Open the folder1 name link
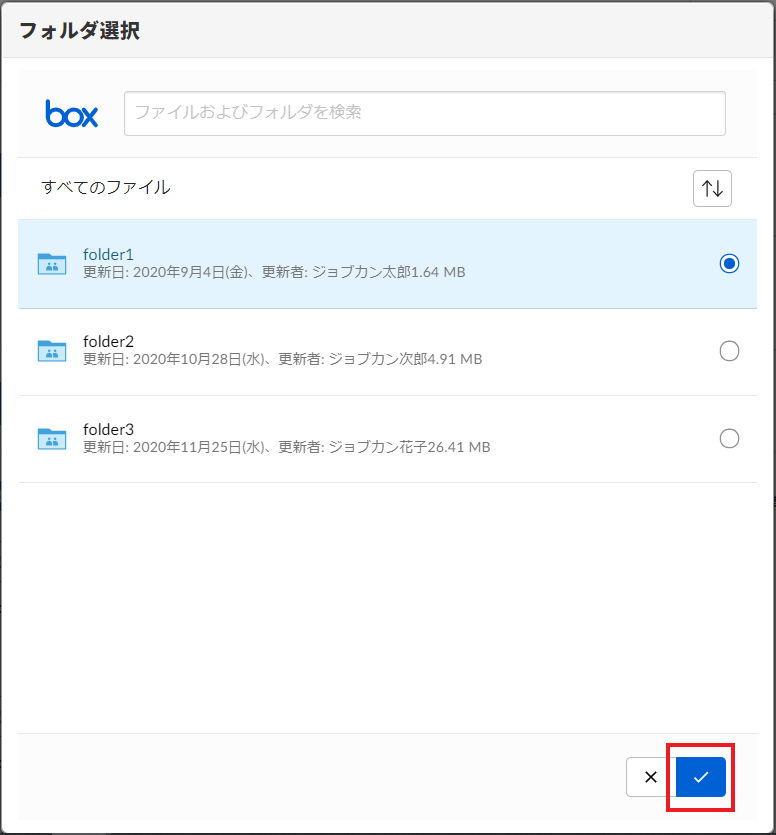The height and width of the screenshot is (835, 776). coord(108,255)
